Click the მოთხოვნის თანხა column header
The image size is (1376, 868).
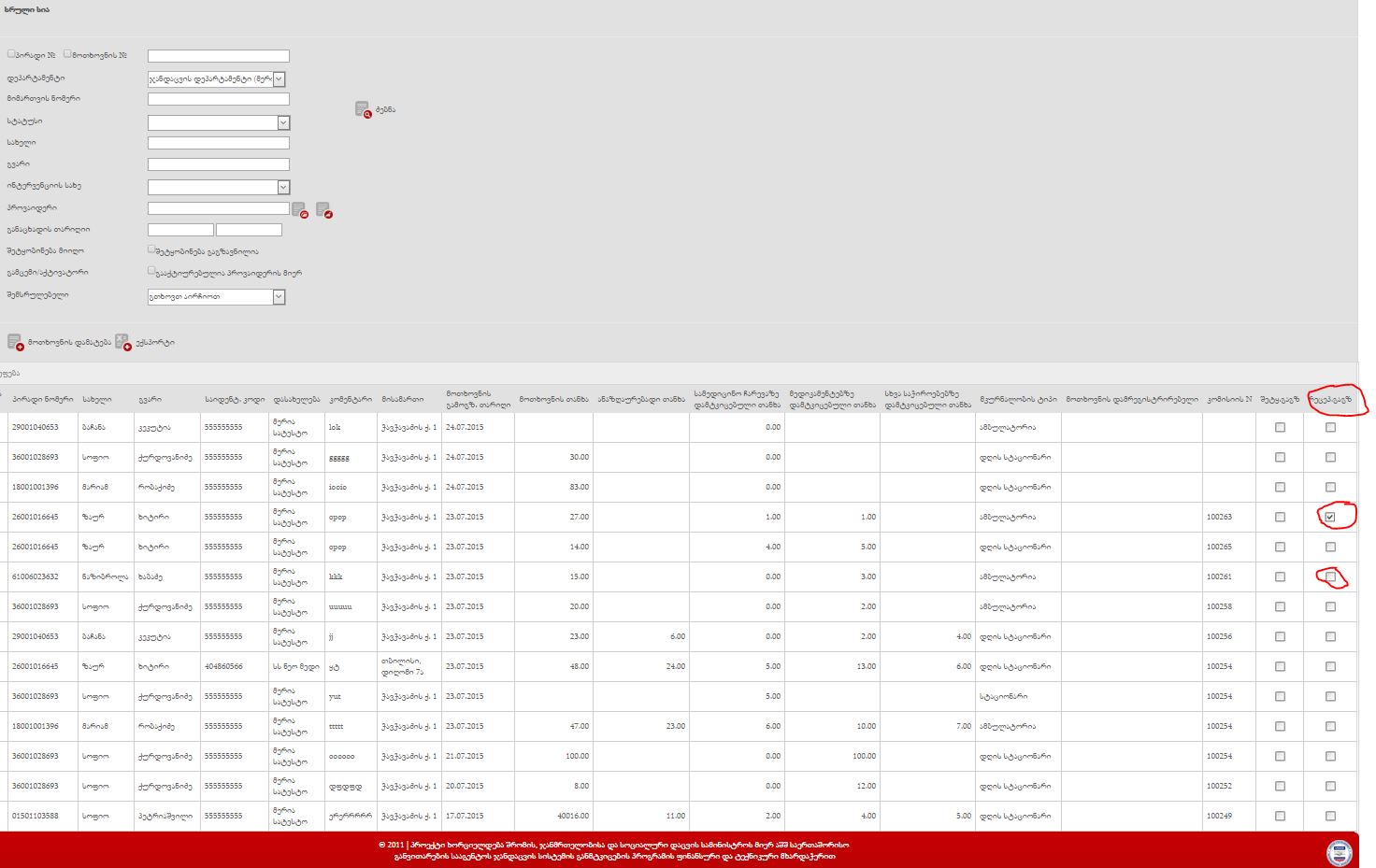tap(553, 399)
